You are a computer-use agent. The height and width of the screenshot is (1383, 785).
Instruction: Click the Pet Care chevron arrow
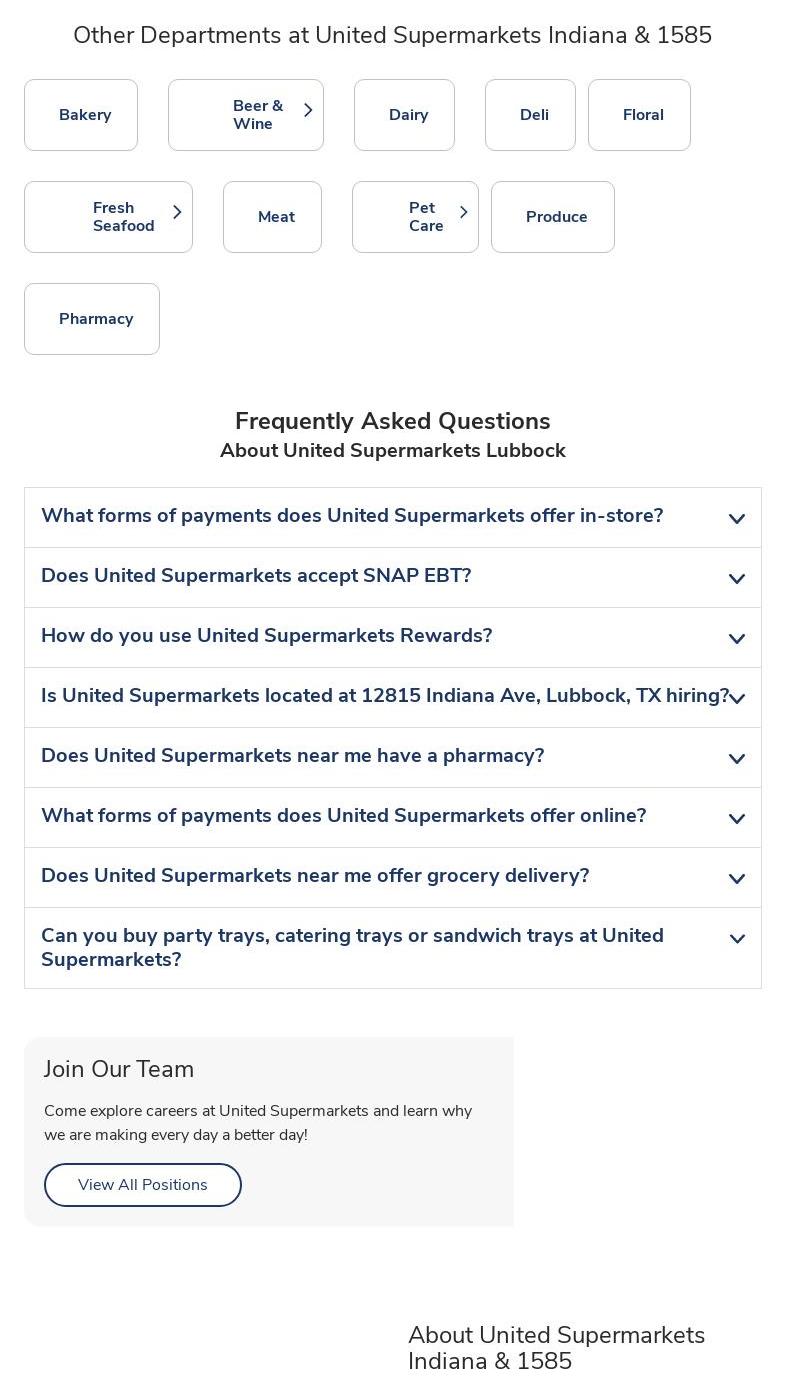tap(463, 212)
